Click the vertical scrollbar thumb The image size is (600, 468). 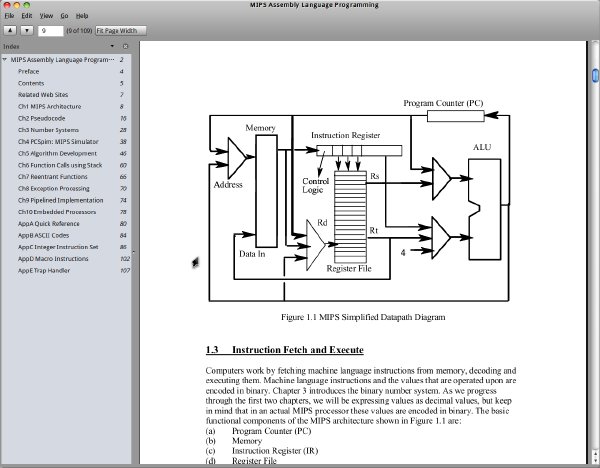[595, 75]
